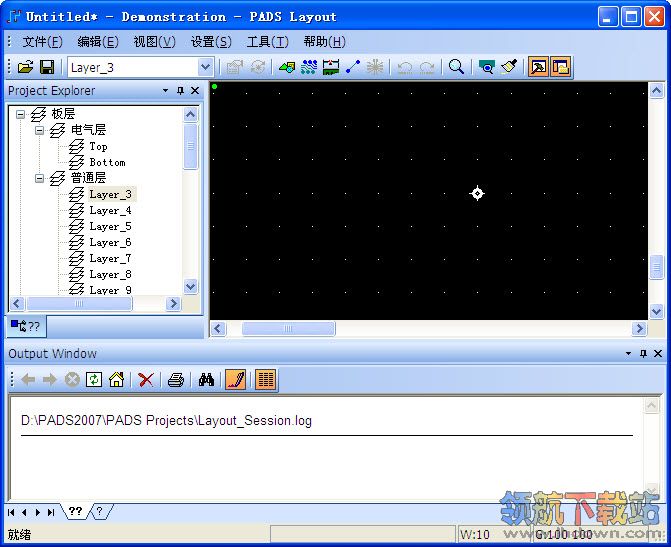Screen dimensions: 671x547
Task: Open the 工具(T) menu
Action: (x=267, y=42)
